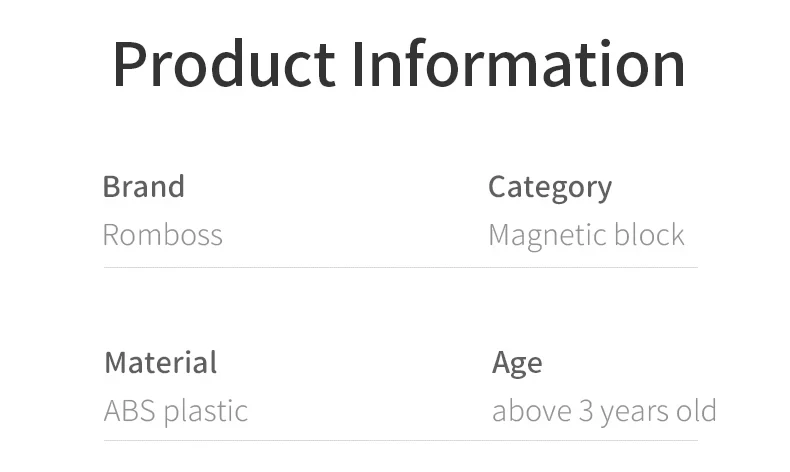Viewport: 790px width, 472px height.
Task: Select the "Category" field label
Action: point(549,187)
